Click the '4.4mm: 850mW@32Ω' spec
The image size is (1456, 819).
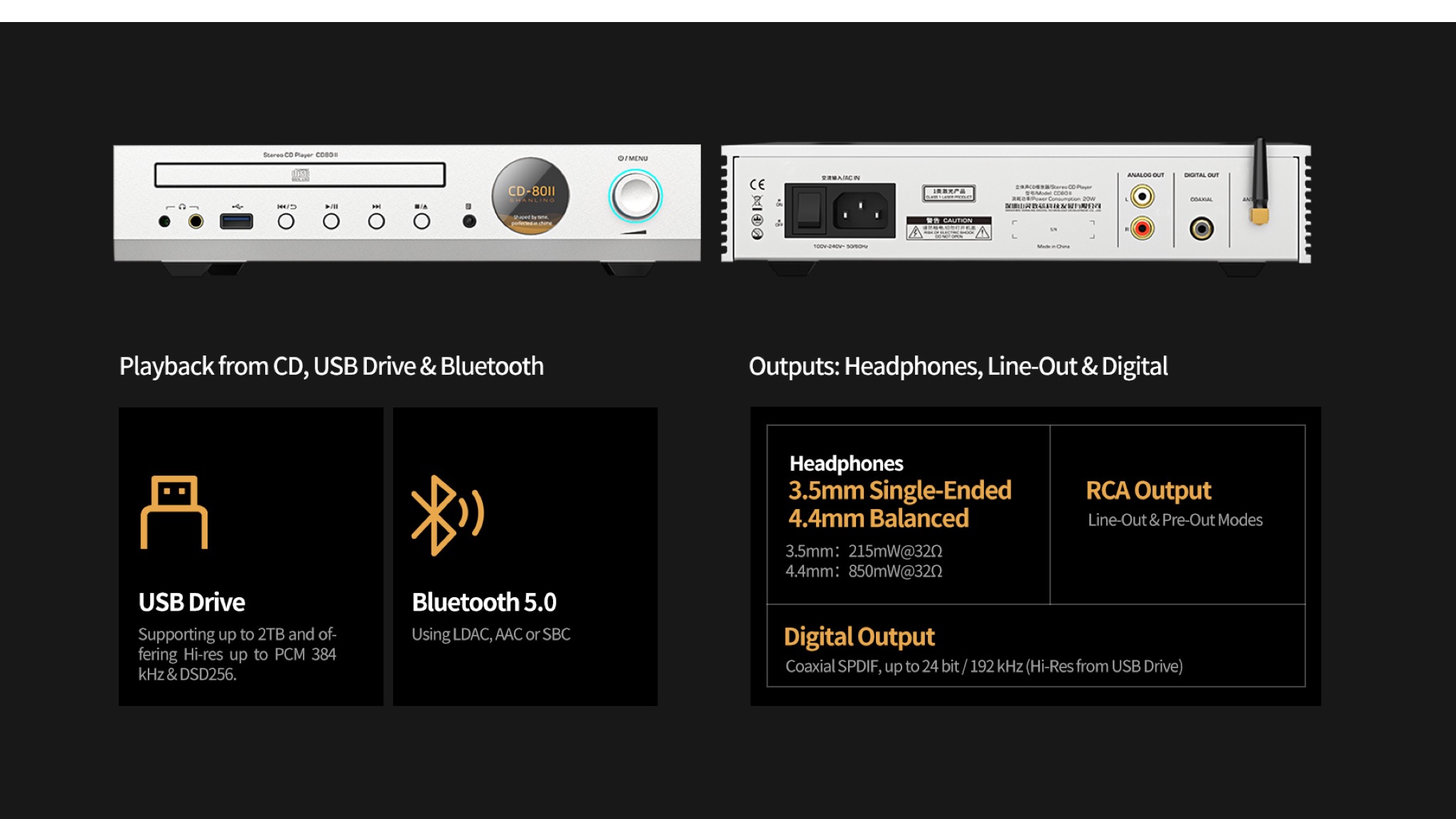tap(864, 571)
